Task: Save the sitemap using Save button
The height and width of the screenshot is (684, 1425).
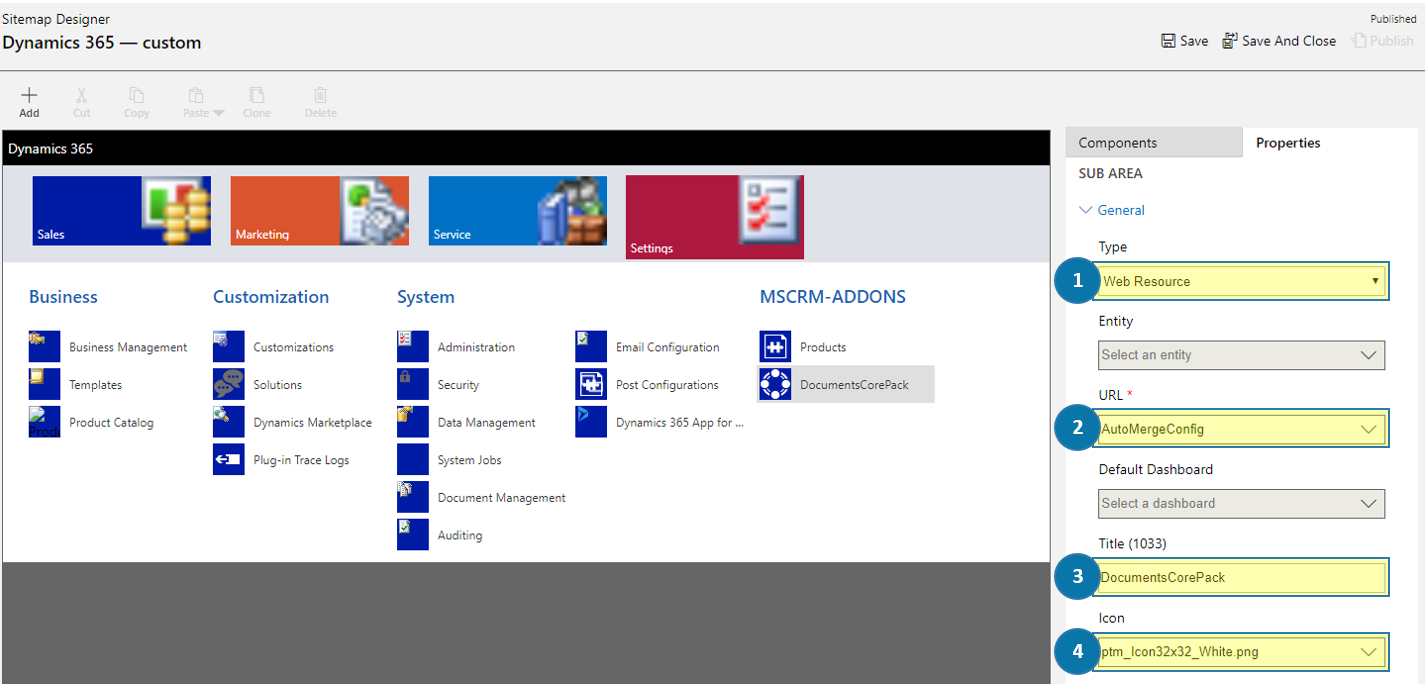Action: [x=1184, y=41]
